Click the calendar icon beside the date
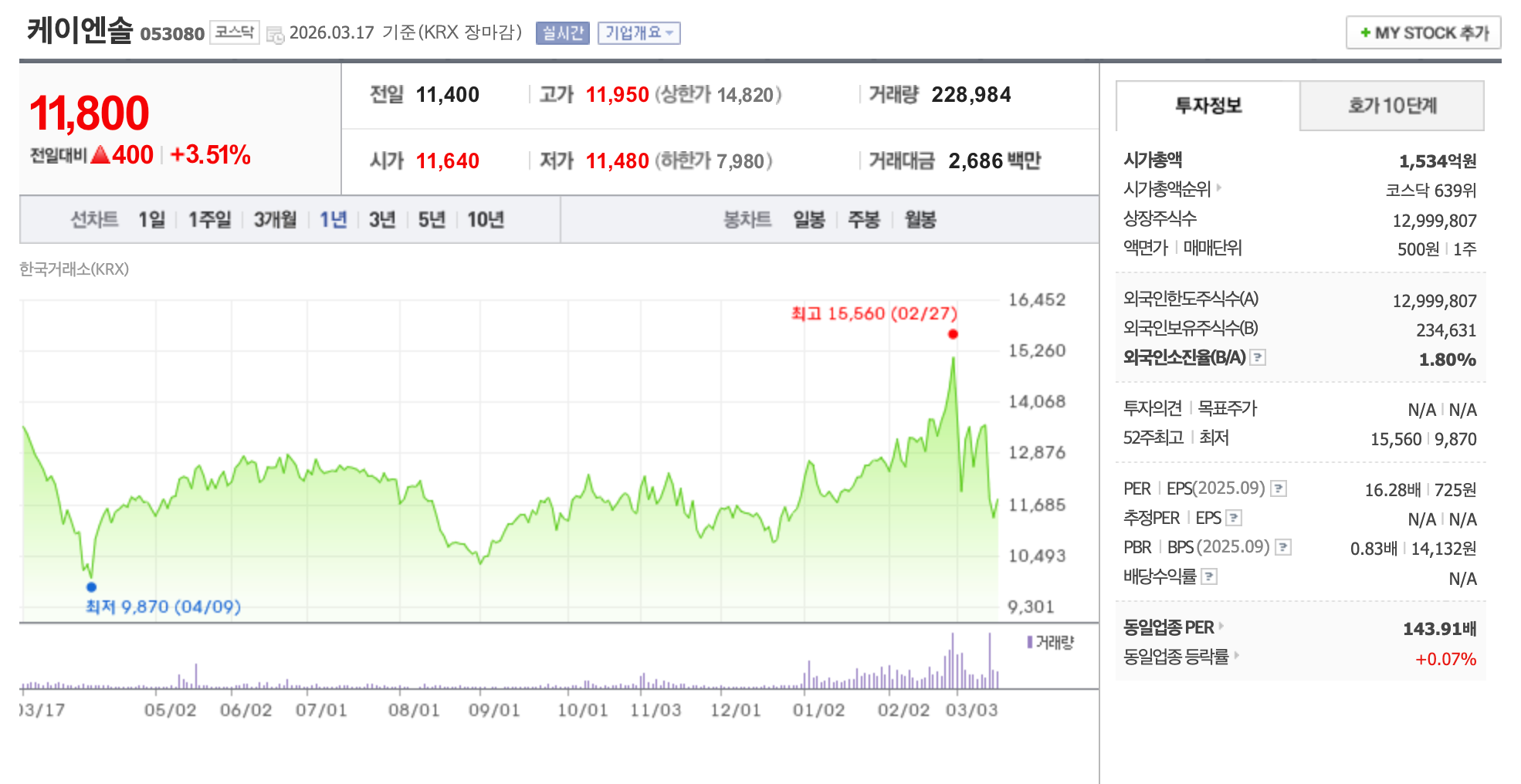This screenshot has width=1521, height=784. [275, 35]
